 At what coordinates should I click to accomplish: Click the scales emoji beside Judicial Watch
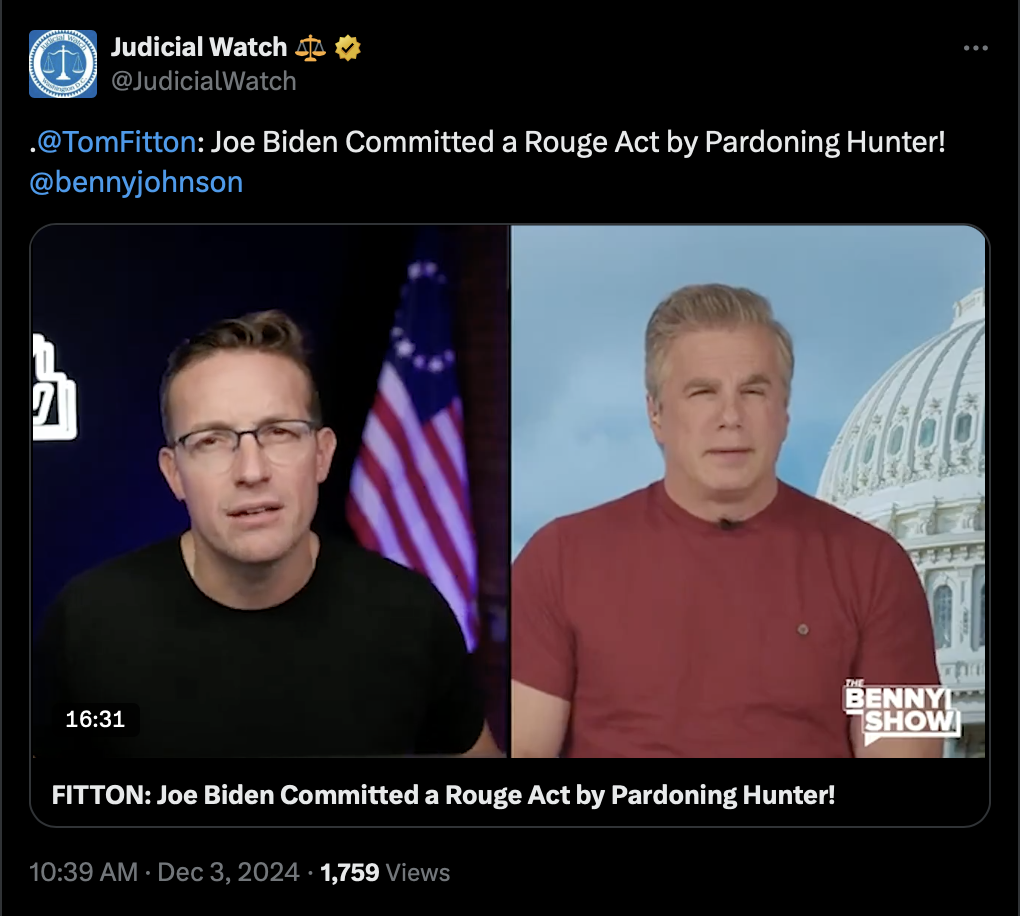click(x=310, y=48)
